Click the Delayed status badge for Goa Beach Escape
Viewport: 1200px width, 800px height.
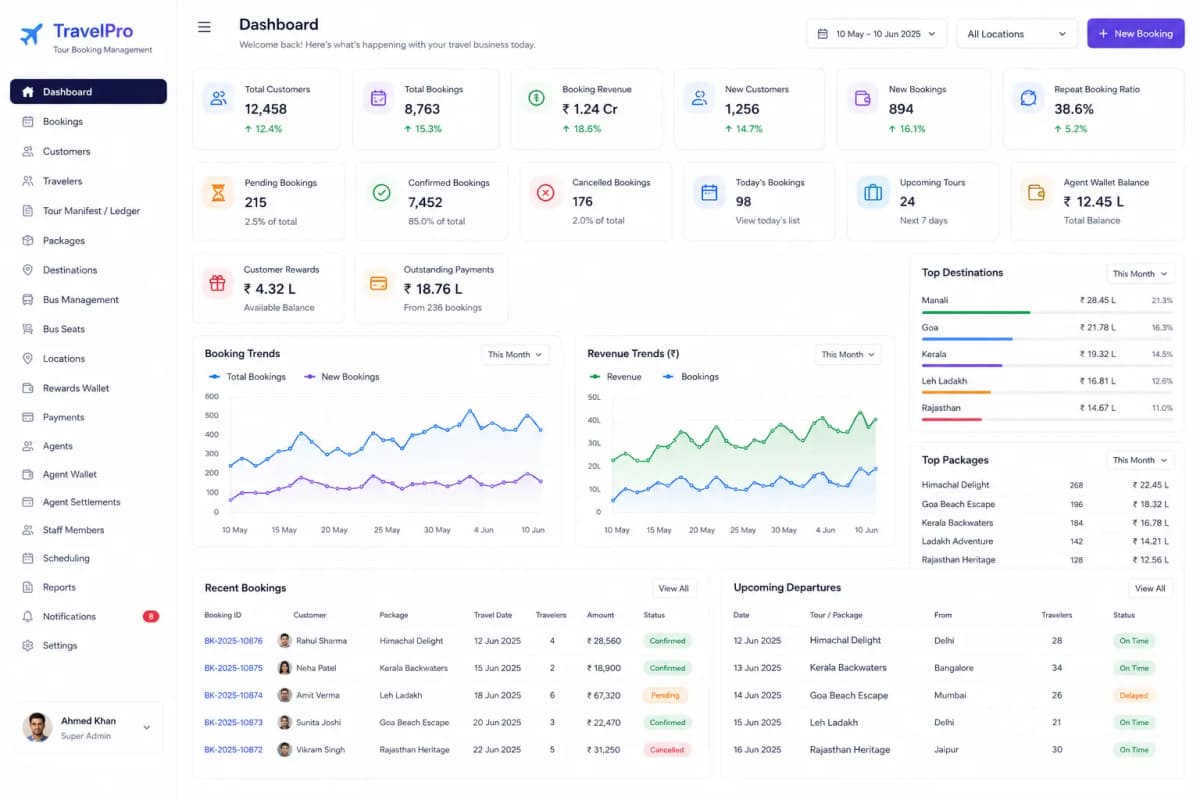tap(1134, 695)
